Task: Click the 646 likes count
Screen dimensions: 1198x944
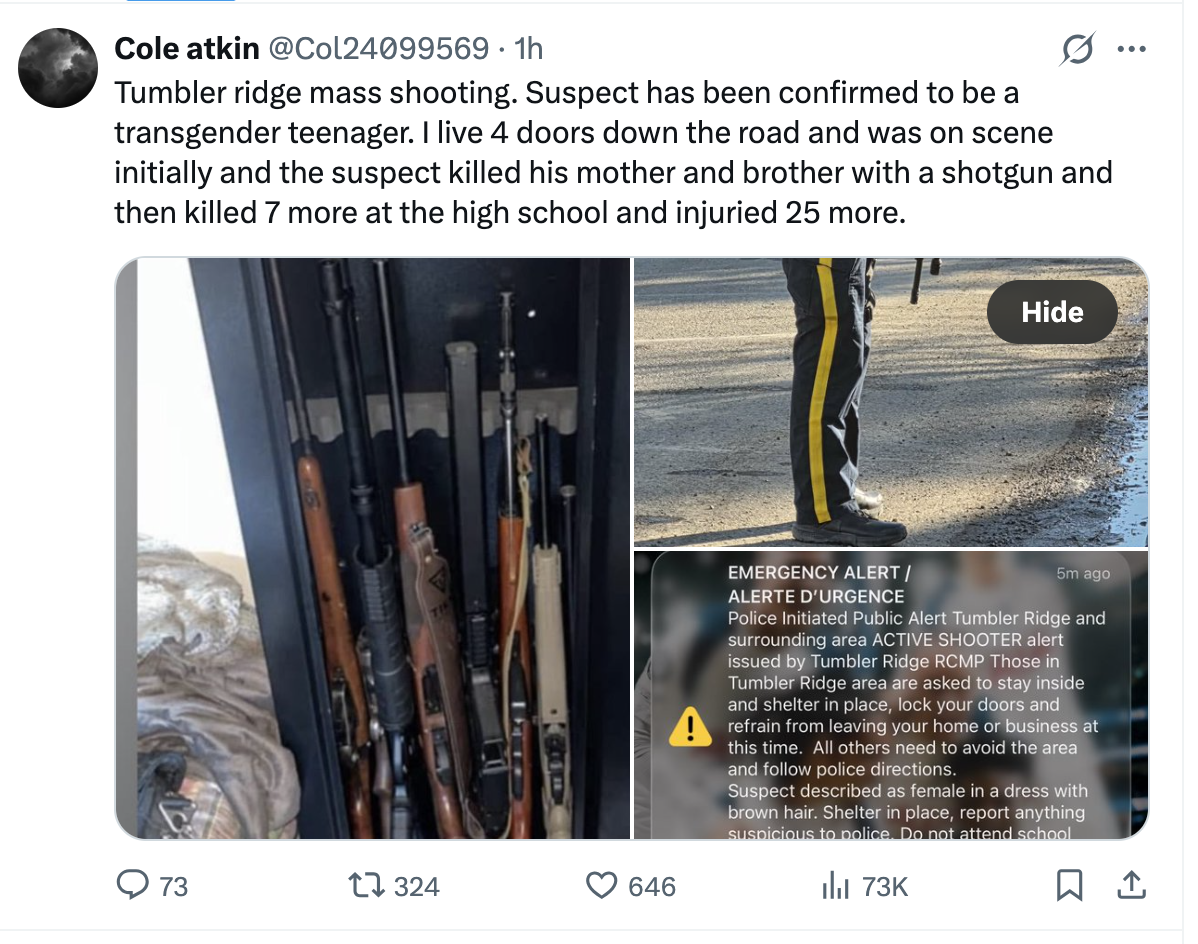Action: click(x=651, y=886)
